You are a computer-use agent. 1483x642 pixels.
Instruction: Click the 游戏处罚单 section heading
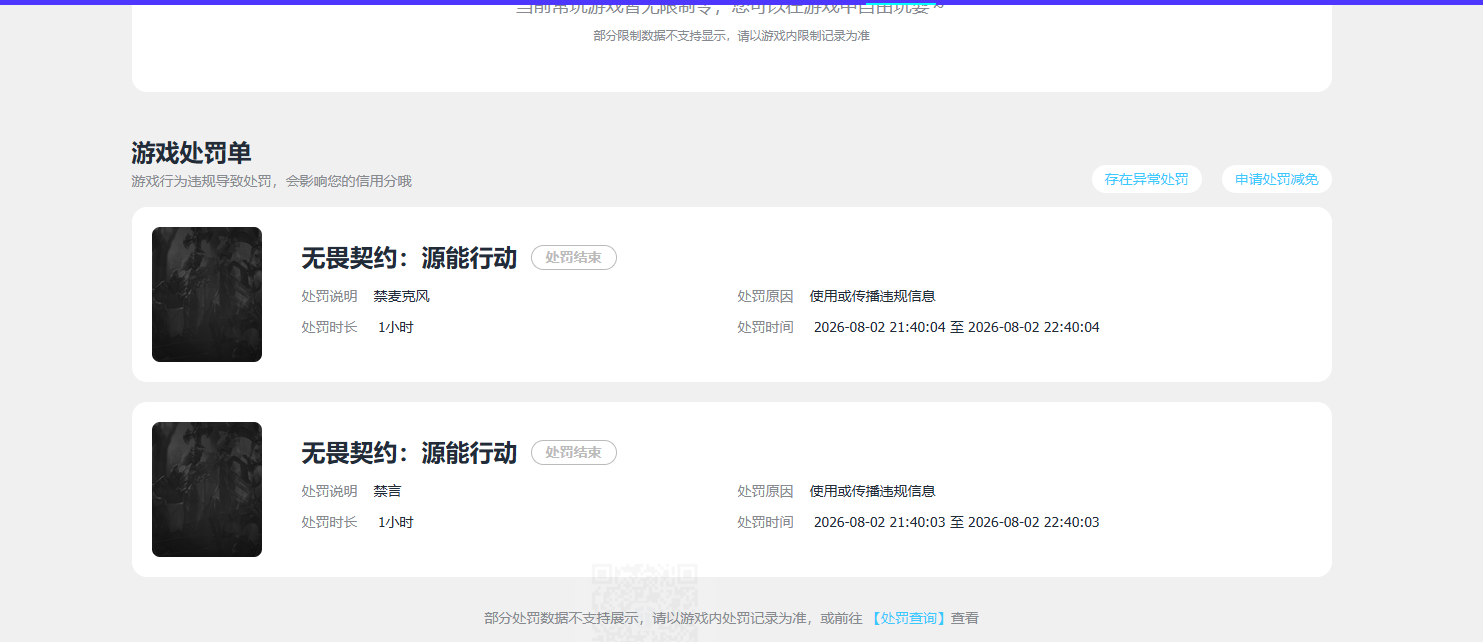pyautogui.click(x=191, y=153)
